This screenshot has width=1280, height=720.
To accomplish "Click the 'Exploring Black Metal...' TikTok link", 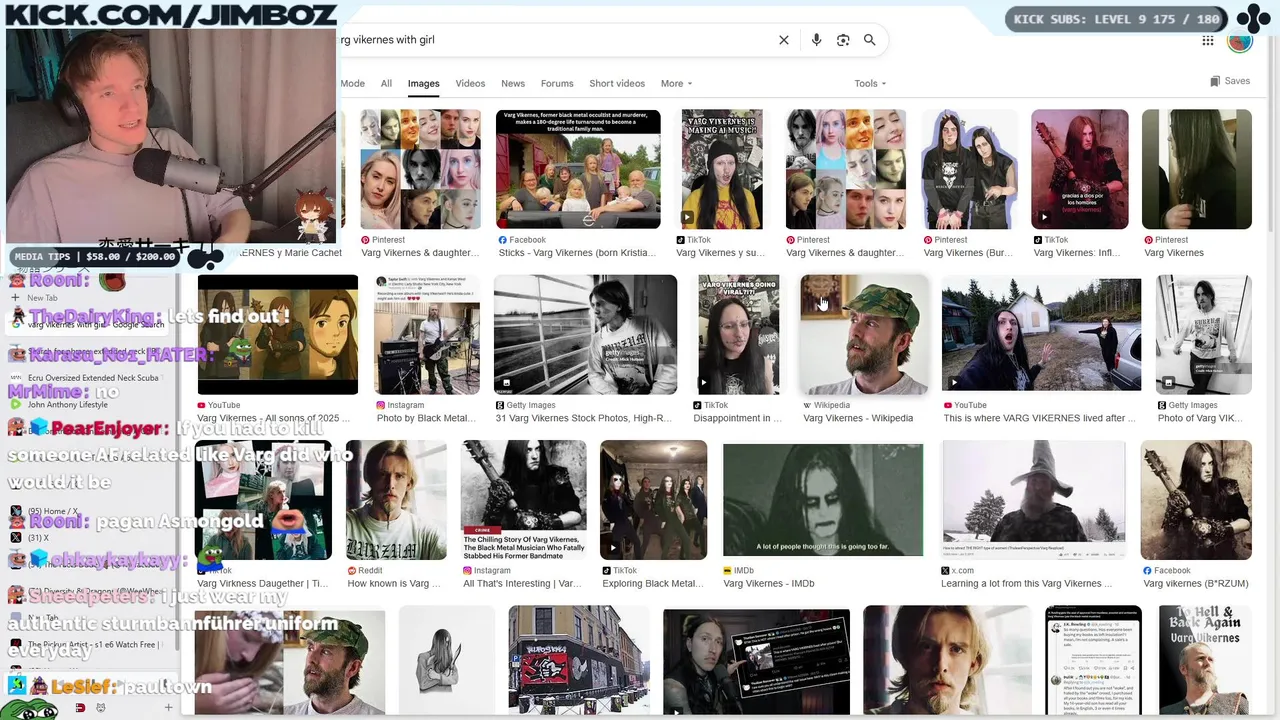I will pos(652,583).
